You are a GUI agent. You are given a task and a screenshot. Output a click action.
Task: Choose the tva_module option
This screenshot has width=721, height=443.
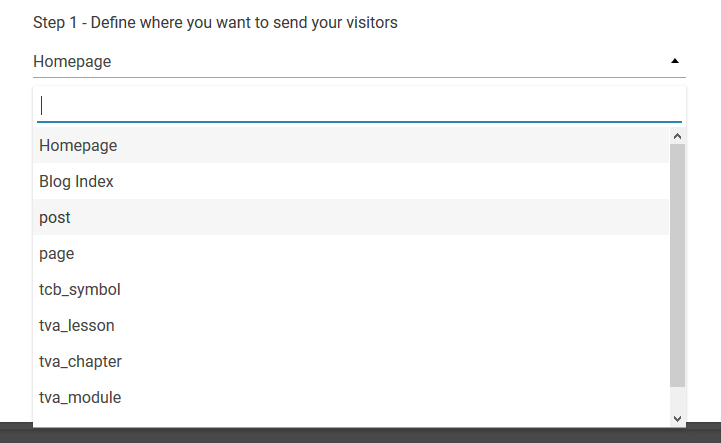click(80, 397)
